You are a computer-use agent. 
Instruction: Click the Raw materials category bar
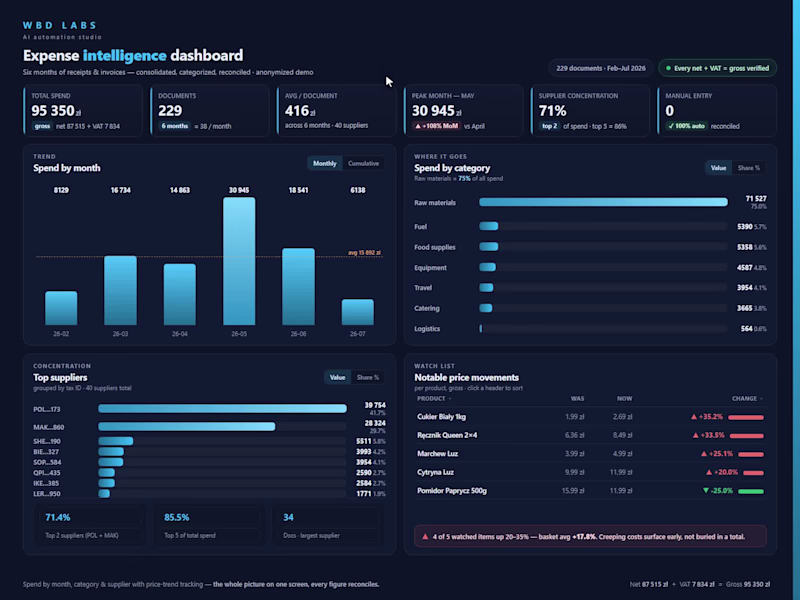(x=603, y=203)
